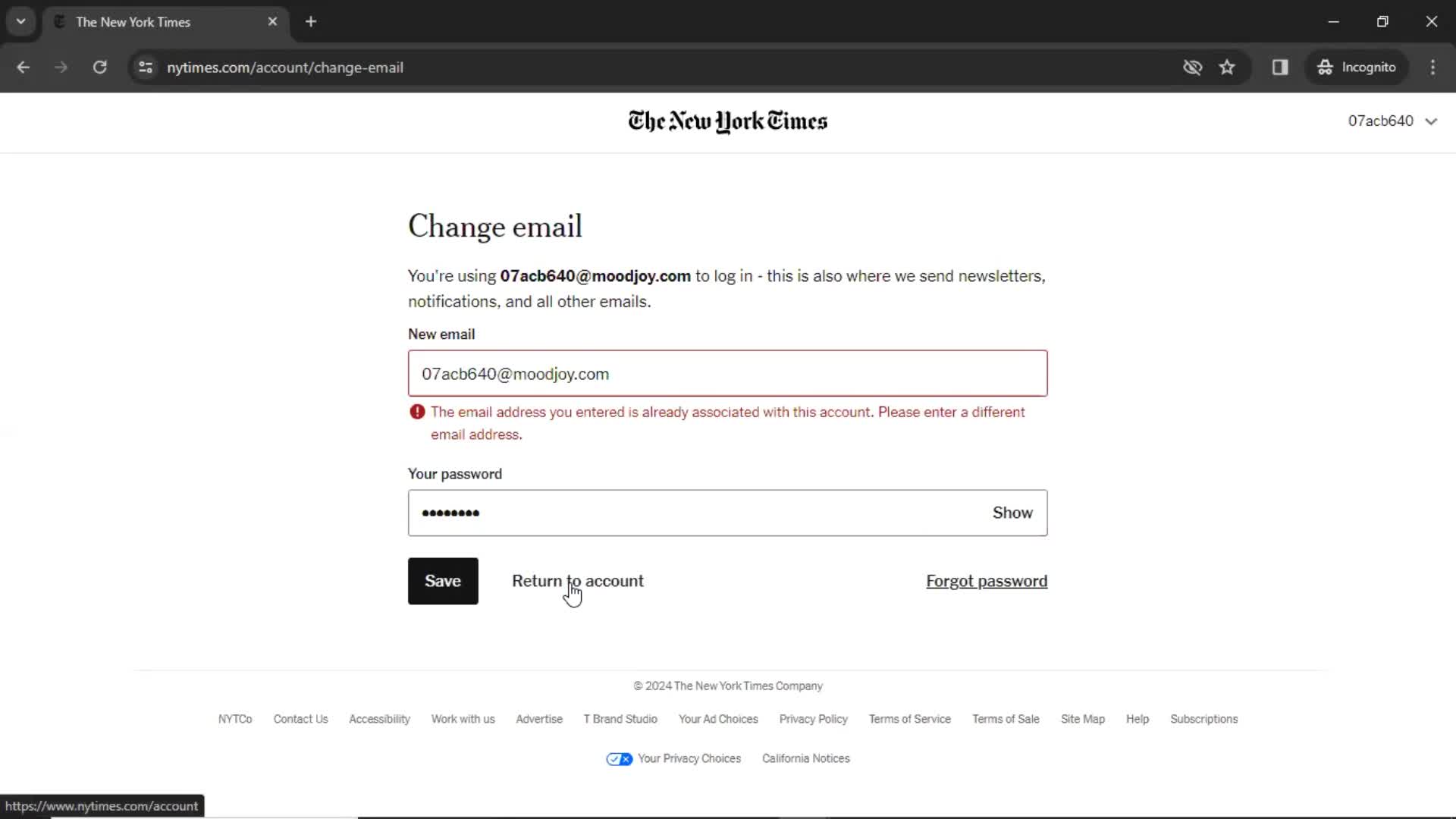Toggle password visibility with Show button

(1013, 513)
